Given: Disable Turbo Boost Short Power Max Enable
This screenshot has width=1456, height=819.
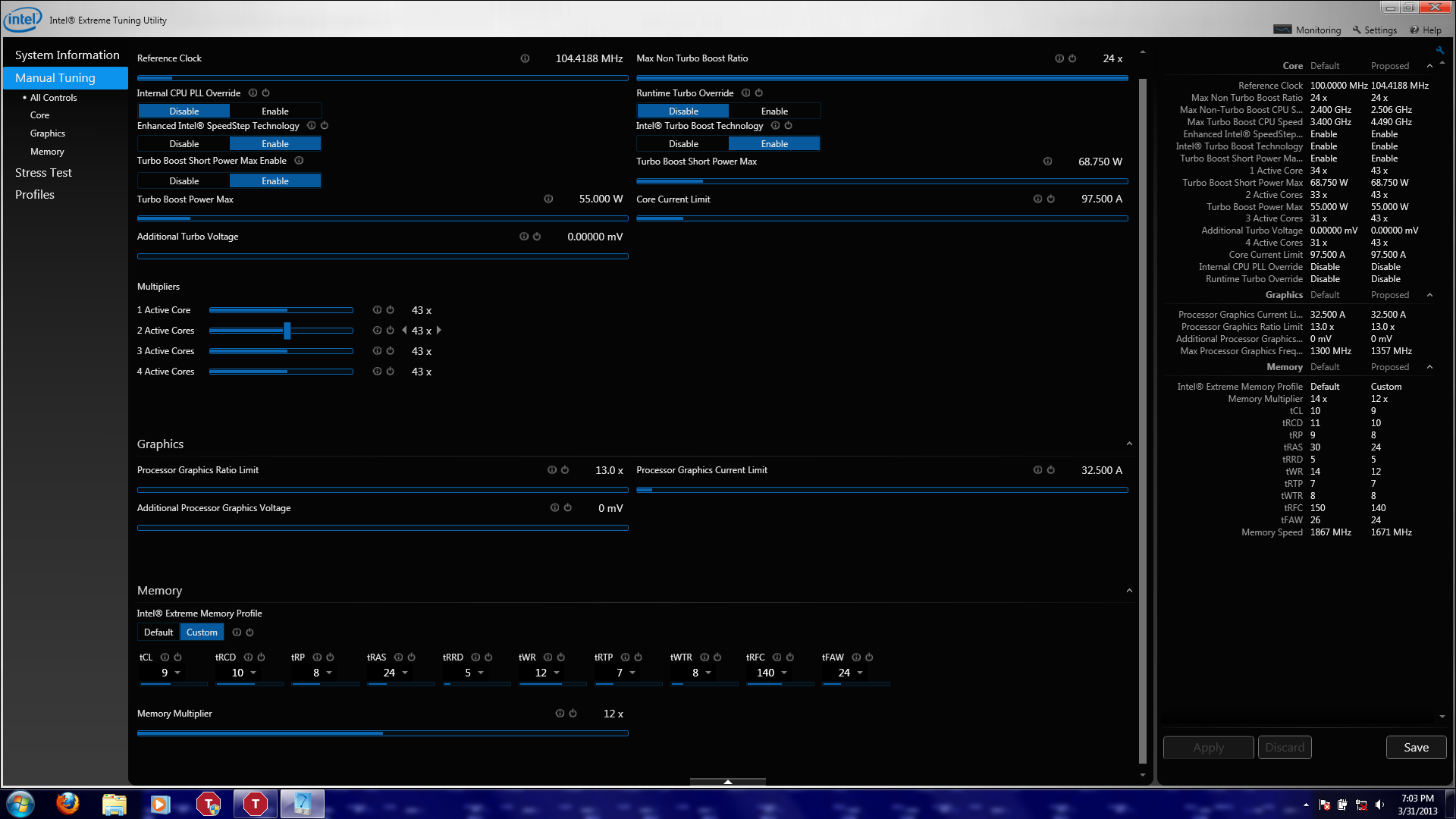Looking at the screenshot, I should click(x=184, y=180).
